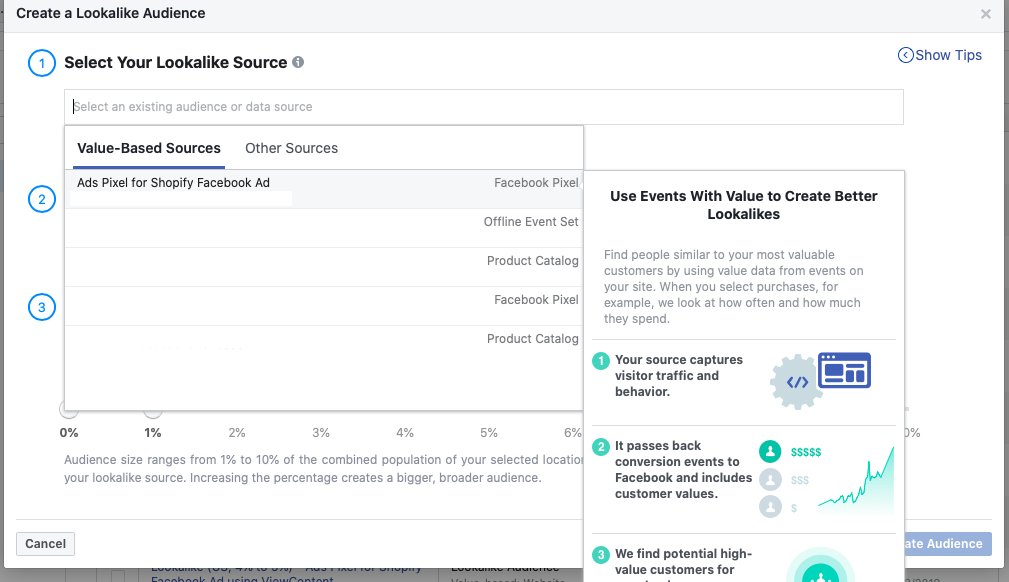Click the Use Events With Value tip heading
This screenshot has height=582, width=1009.
pos(743,205)
